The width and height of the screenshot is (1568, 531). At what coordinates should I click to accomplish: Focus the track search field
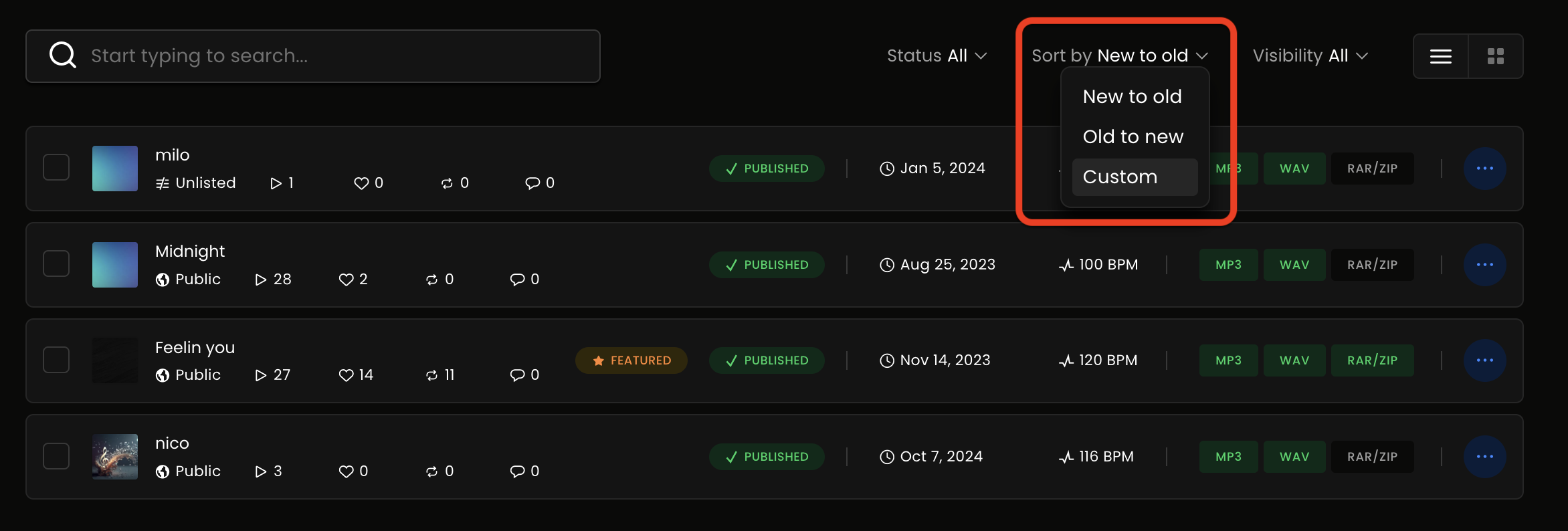334,56
